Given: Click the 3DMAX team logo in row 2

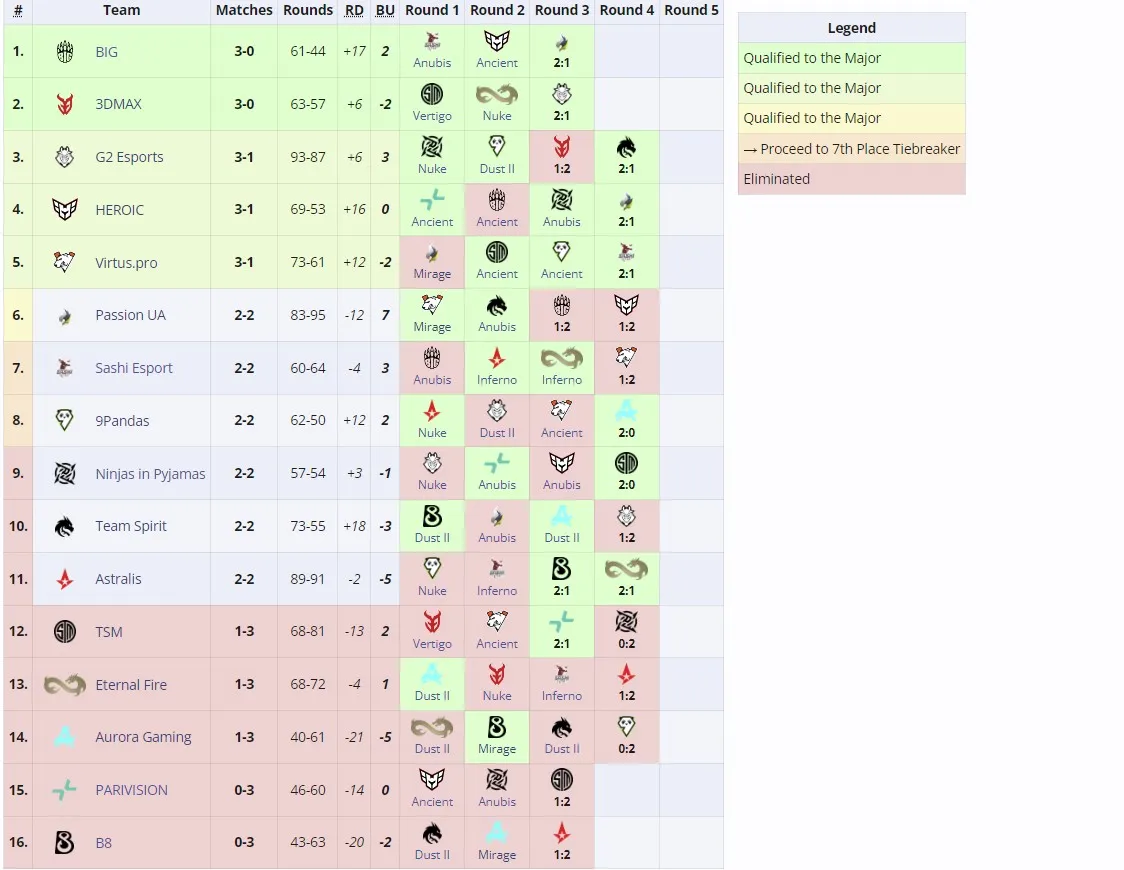Looking at the screenshot, I should point(65,104).
